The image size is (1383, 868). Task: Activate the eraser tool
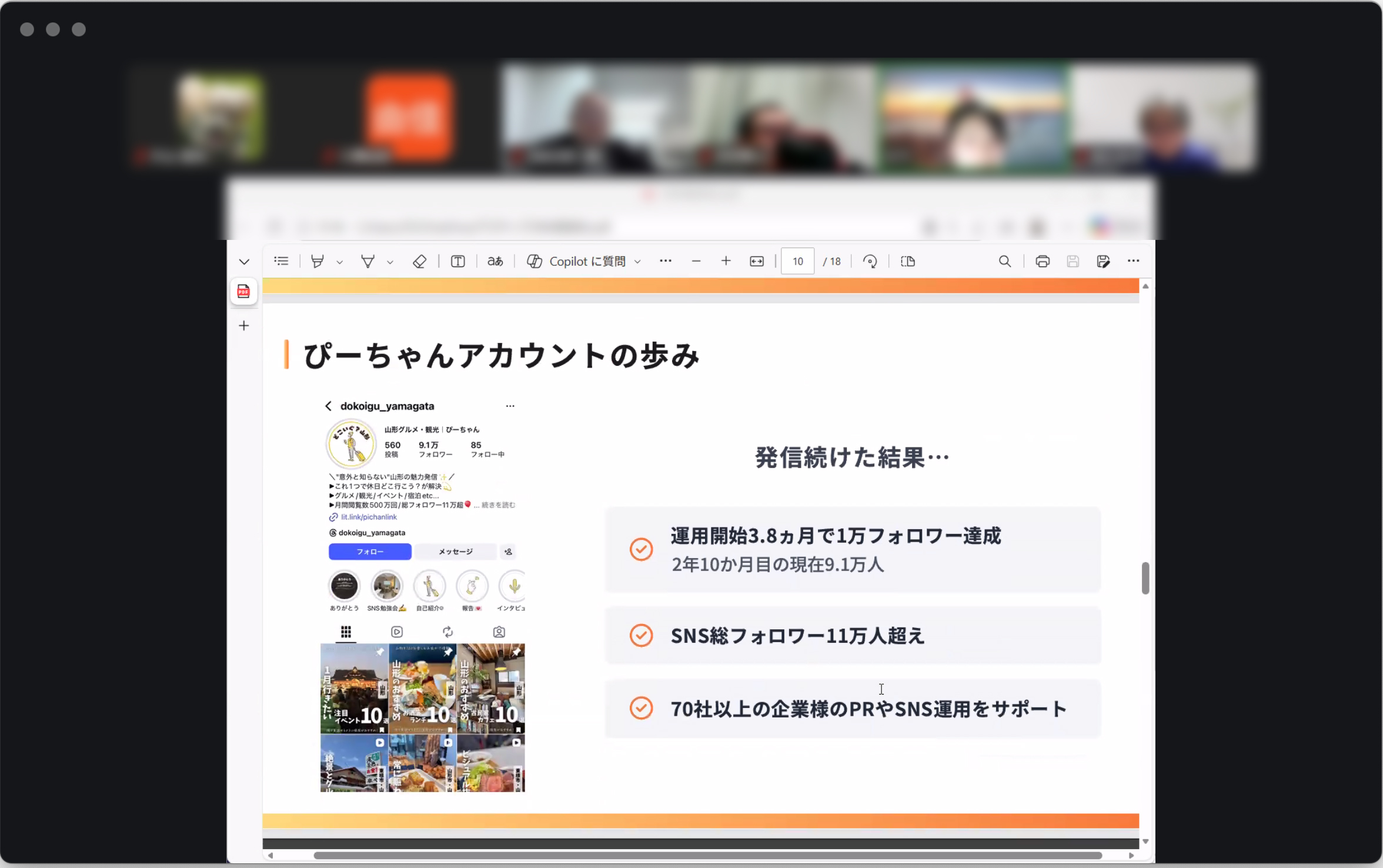(x=419, y=261)
